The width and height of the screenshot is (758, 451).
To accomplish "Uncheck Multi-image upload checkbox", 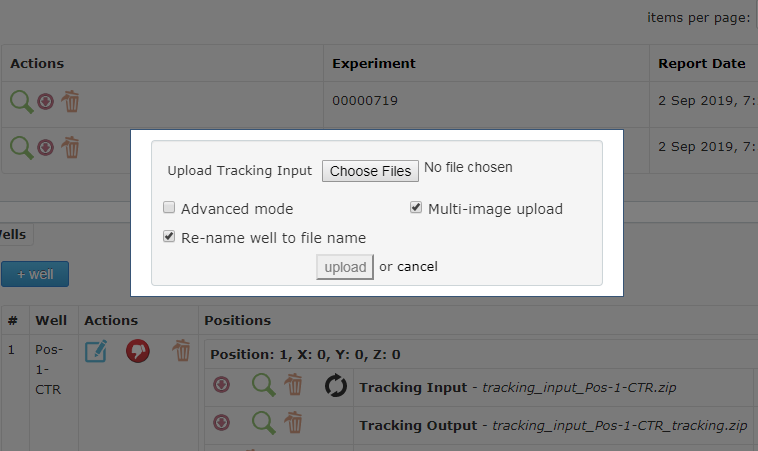I will pyautogui.click(x=416, y=207).
